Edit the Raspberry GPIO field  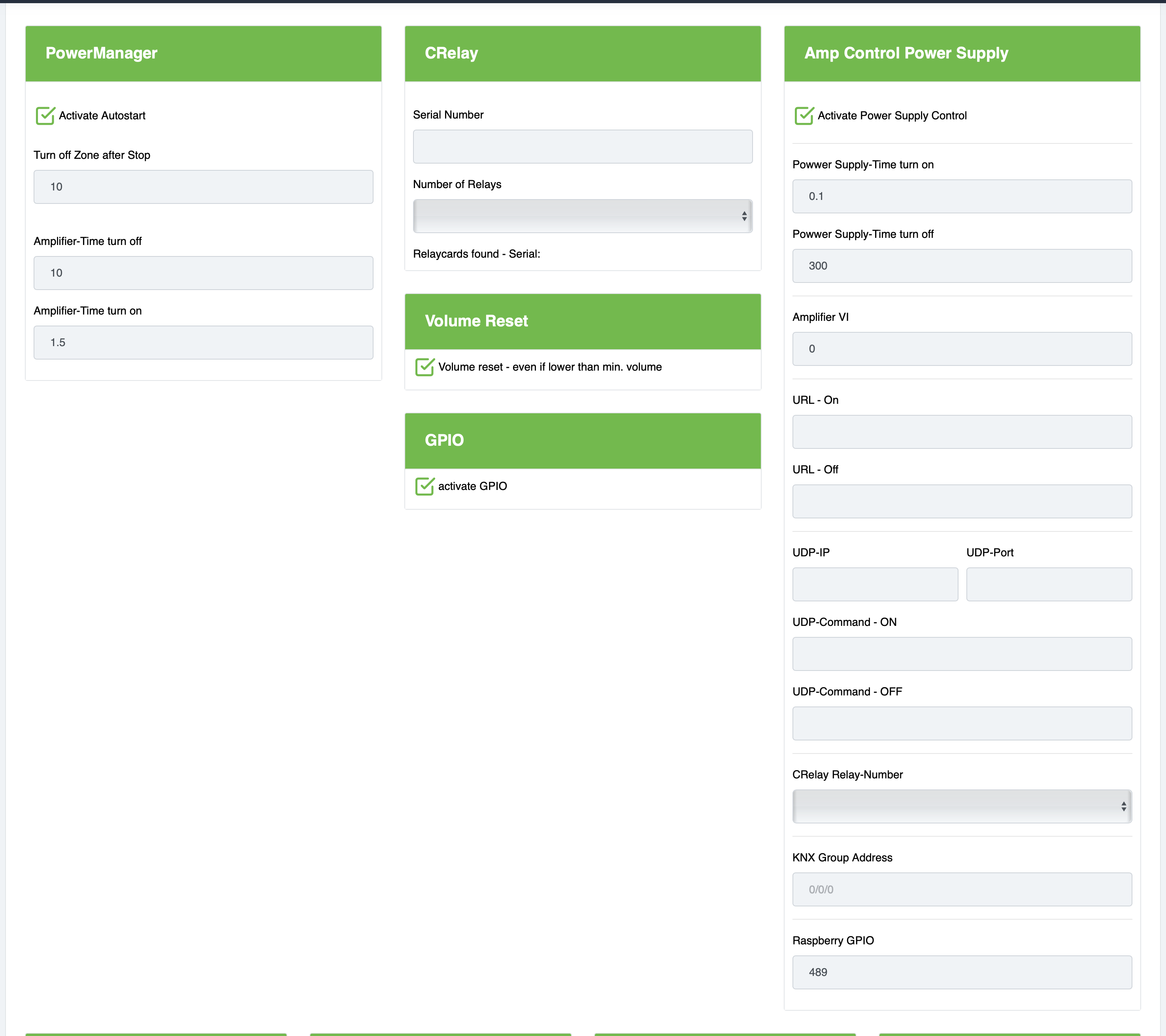961,973
